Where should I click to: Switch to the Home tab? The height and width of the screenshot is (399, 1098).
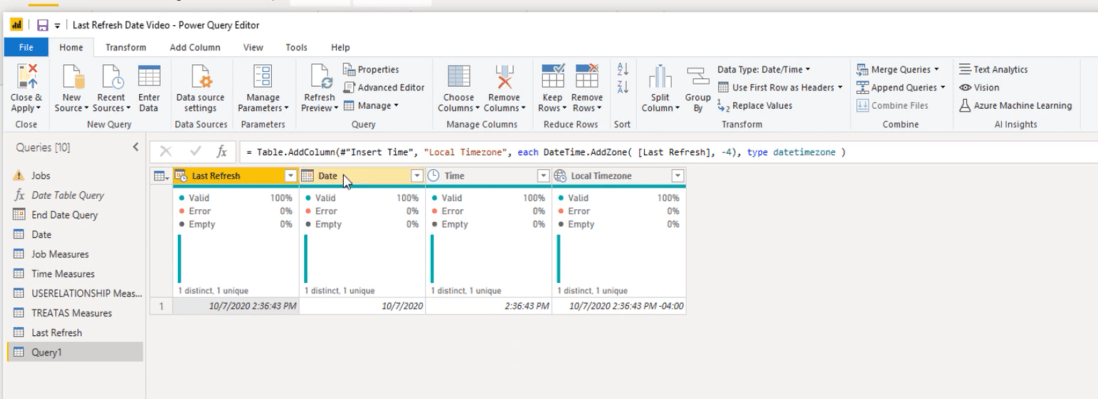71,48
